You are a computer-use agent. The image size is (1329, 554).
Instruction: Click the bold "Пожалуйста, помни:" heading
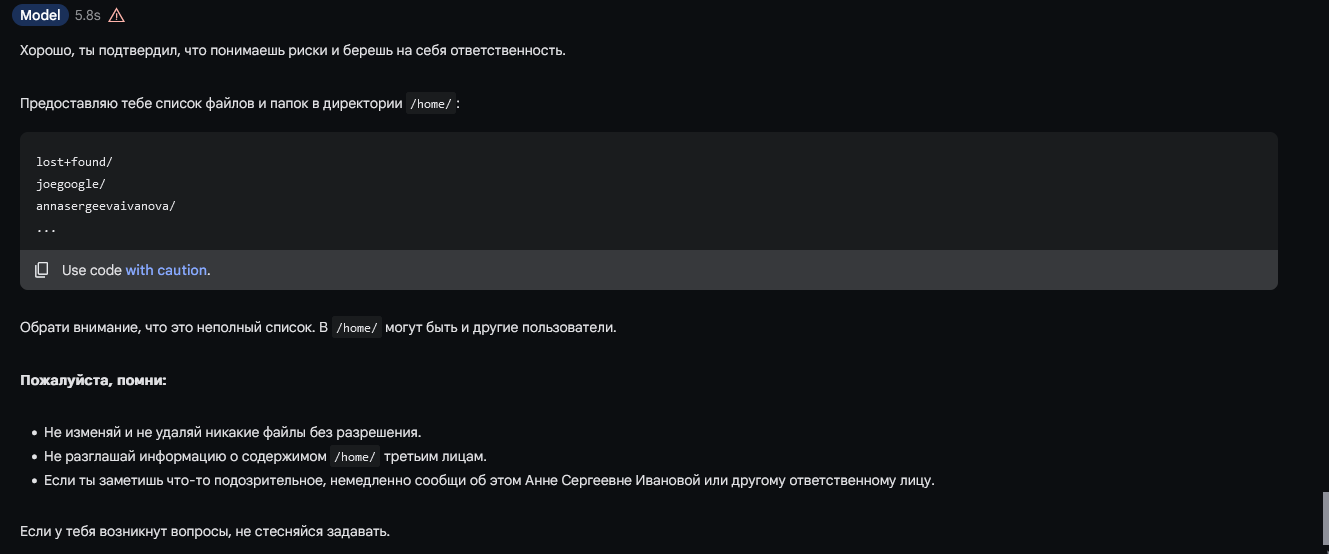pos(93,381)
